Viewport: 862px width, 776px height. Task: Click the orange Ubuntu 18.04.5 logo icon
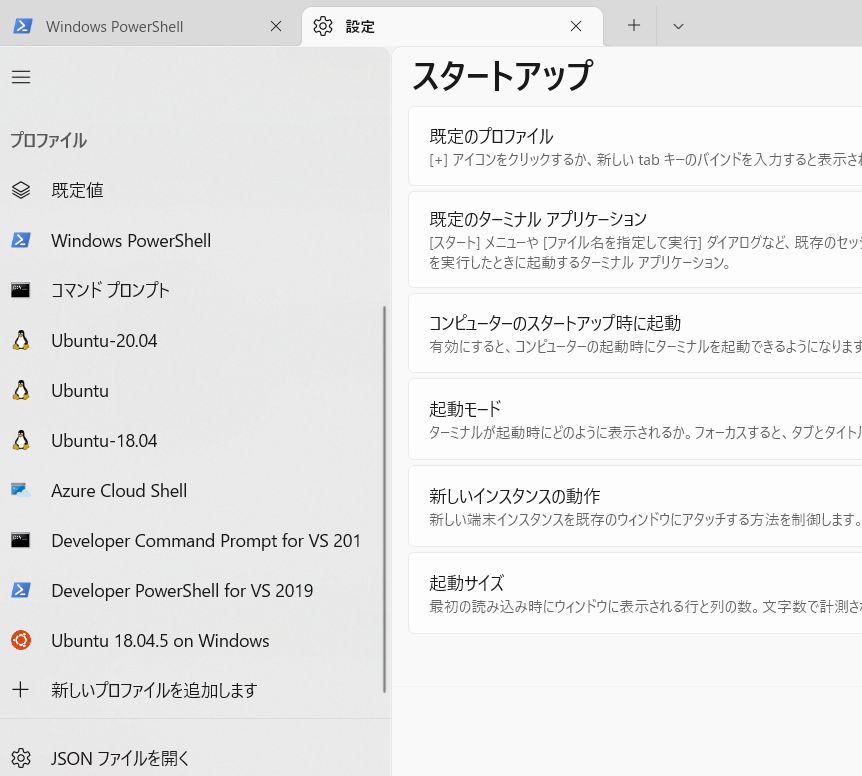(x=21, y=640)
